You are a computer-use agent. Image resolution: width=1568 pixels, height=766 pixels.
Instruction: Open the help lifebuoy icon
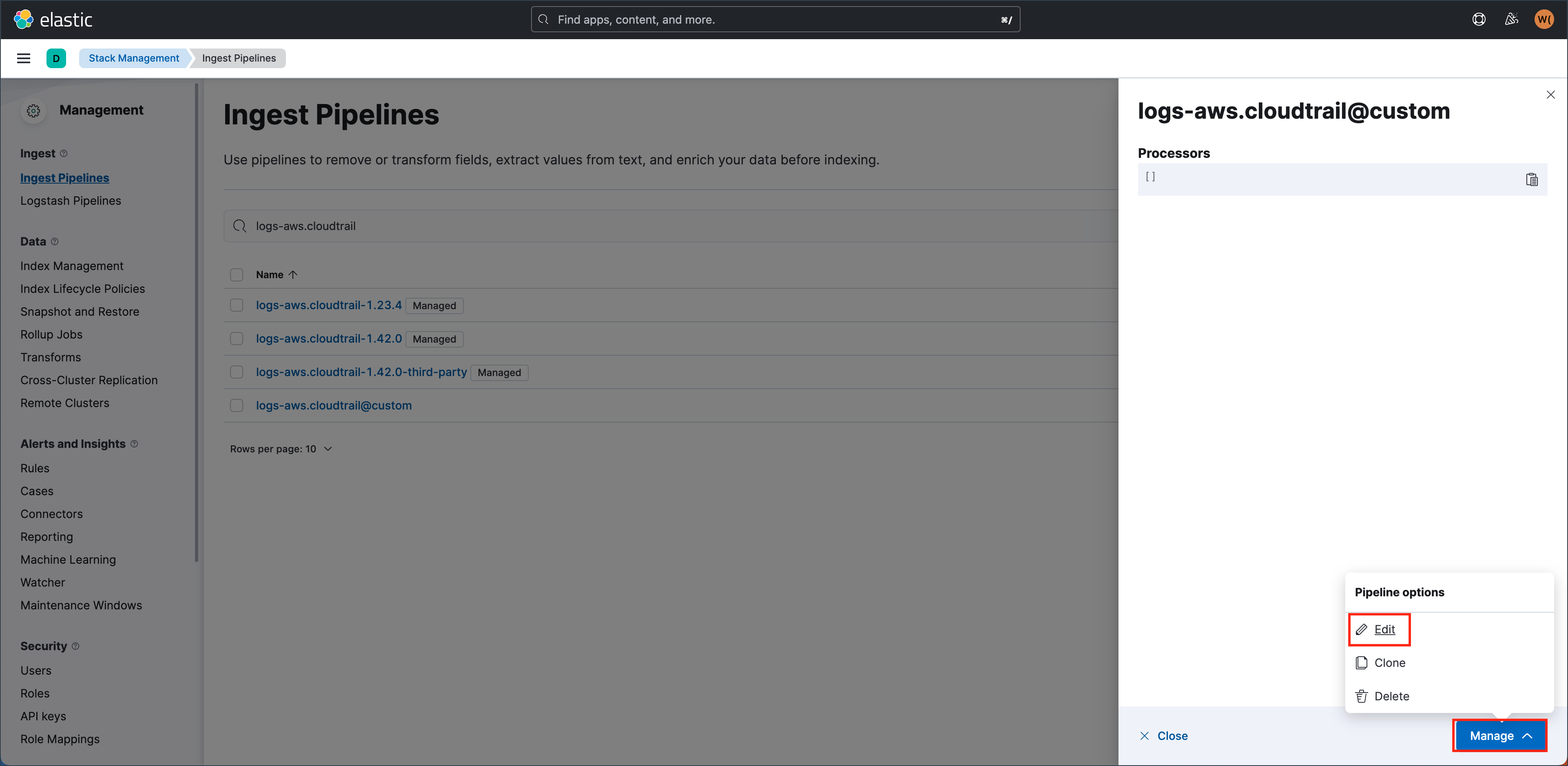(x=1479, y=19)
